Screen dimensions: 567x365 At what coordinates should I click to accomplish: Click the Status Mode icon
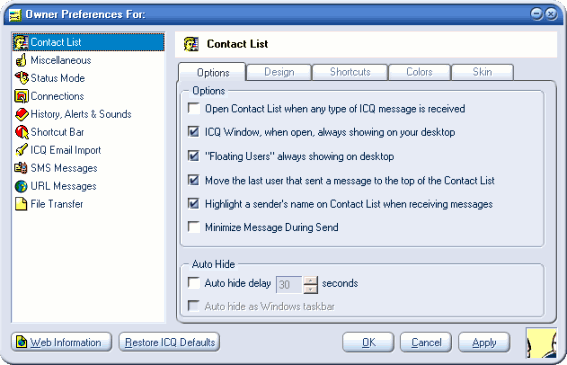21,78
